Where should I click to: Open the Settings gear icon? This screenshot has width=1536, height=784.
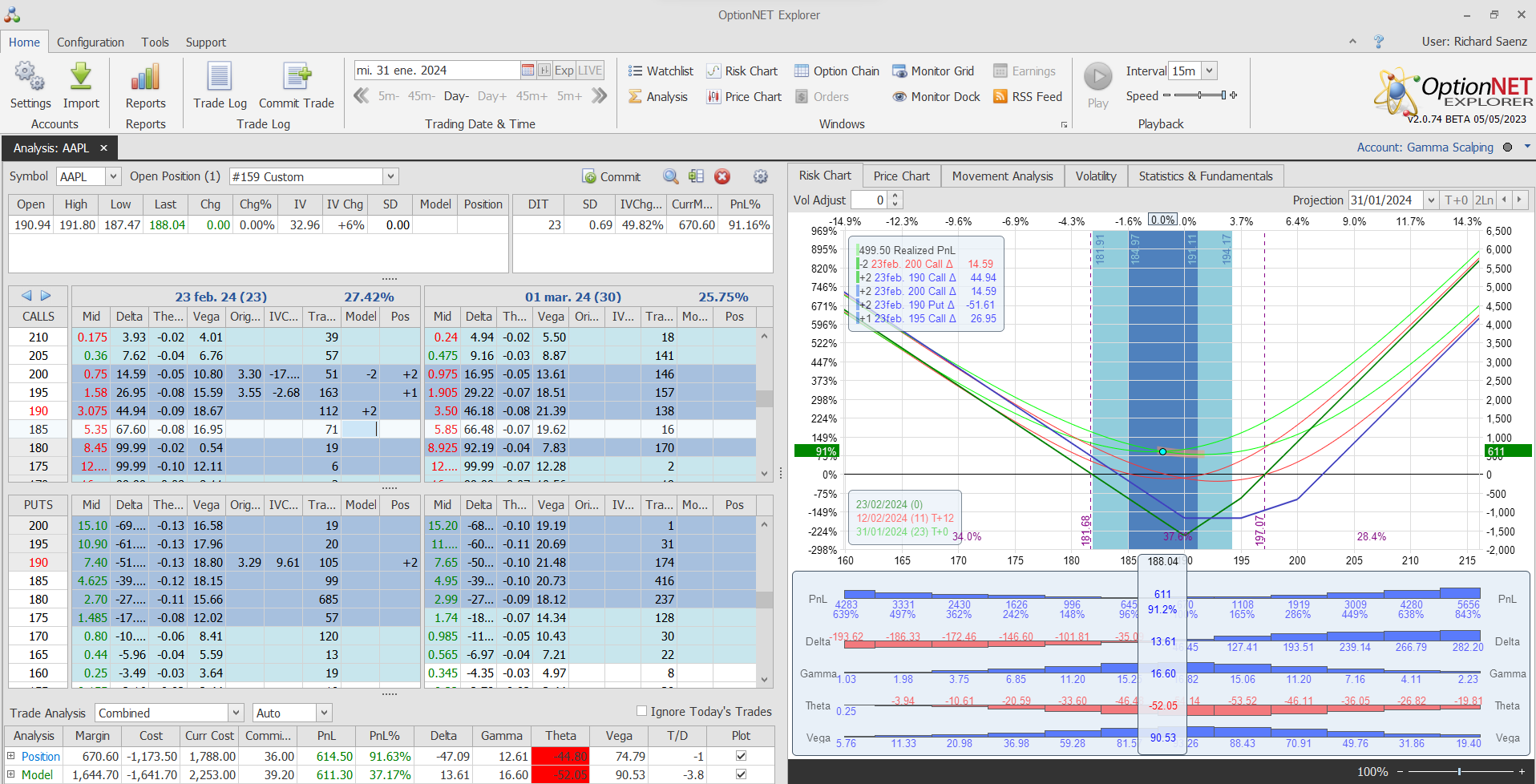[30, 77]
